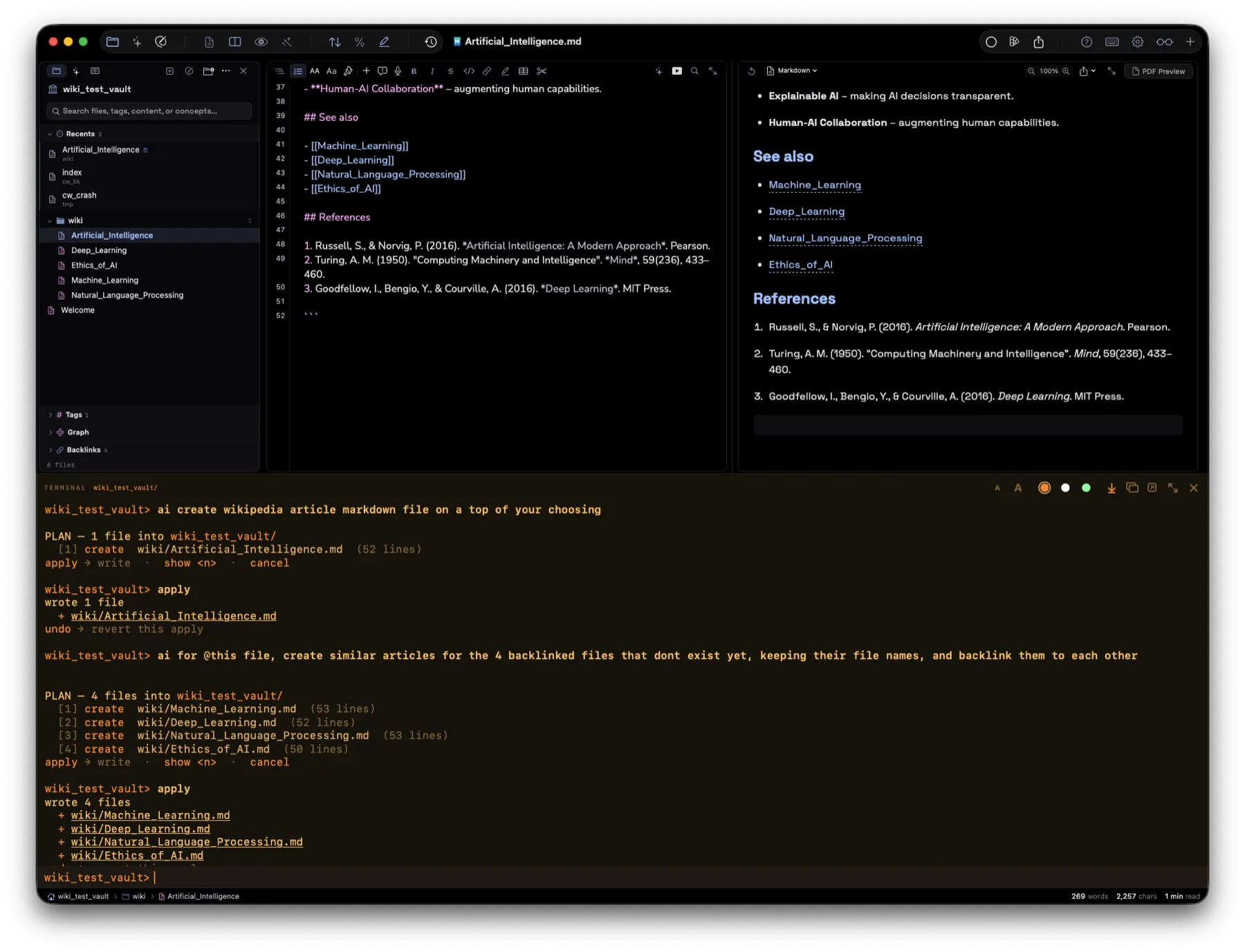Open the preview export share dropdown
The image size is (1245, 952).
point(1087,71)
